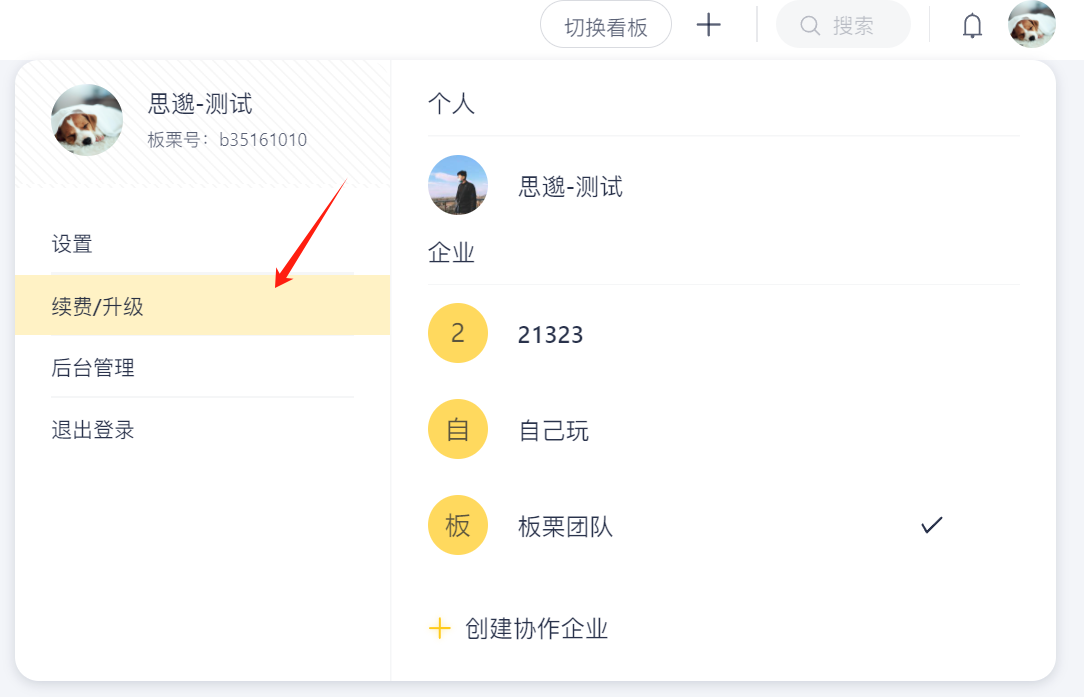Click the 创建协作企业 link
Viewport: 1084px width, 697px height.
coord(536,628)
